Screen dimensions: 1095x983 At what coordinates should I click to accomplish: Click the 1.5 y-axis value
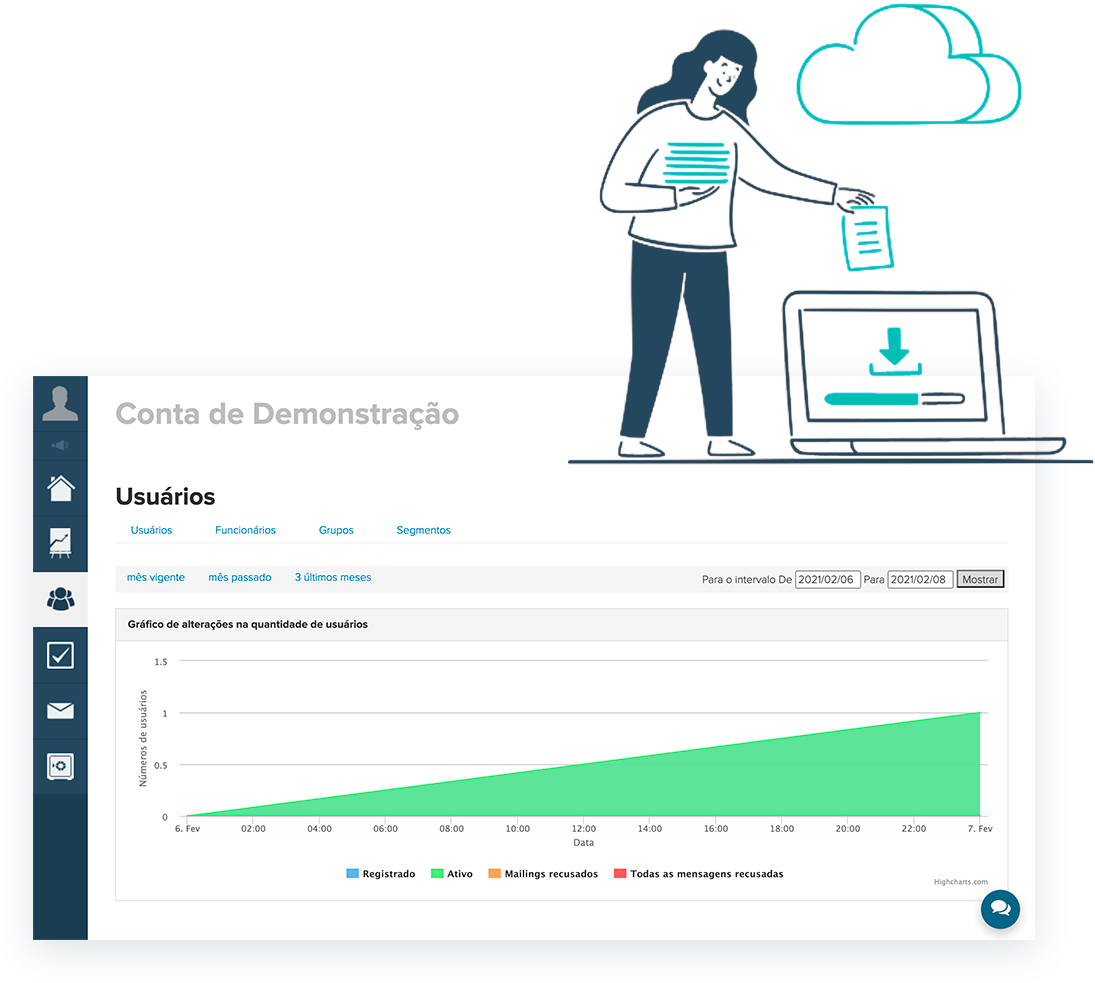click(x=161, y=662)
